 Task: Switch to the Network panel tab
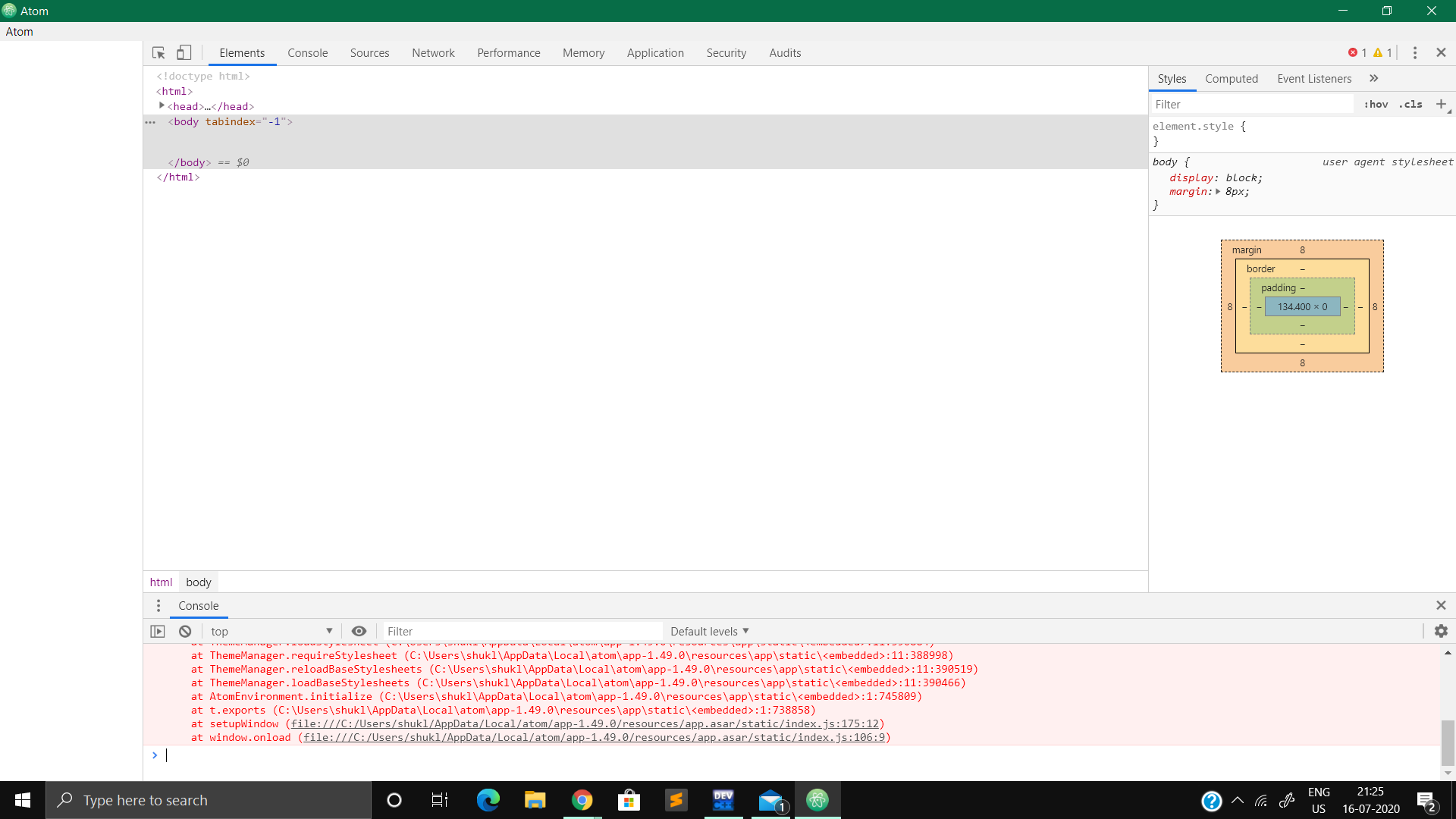pos(433,52)
